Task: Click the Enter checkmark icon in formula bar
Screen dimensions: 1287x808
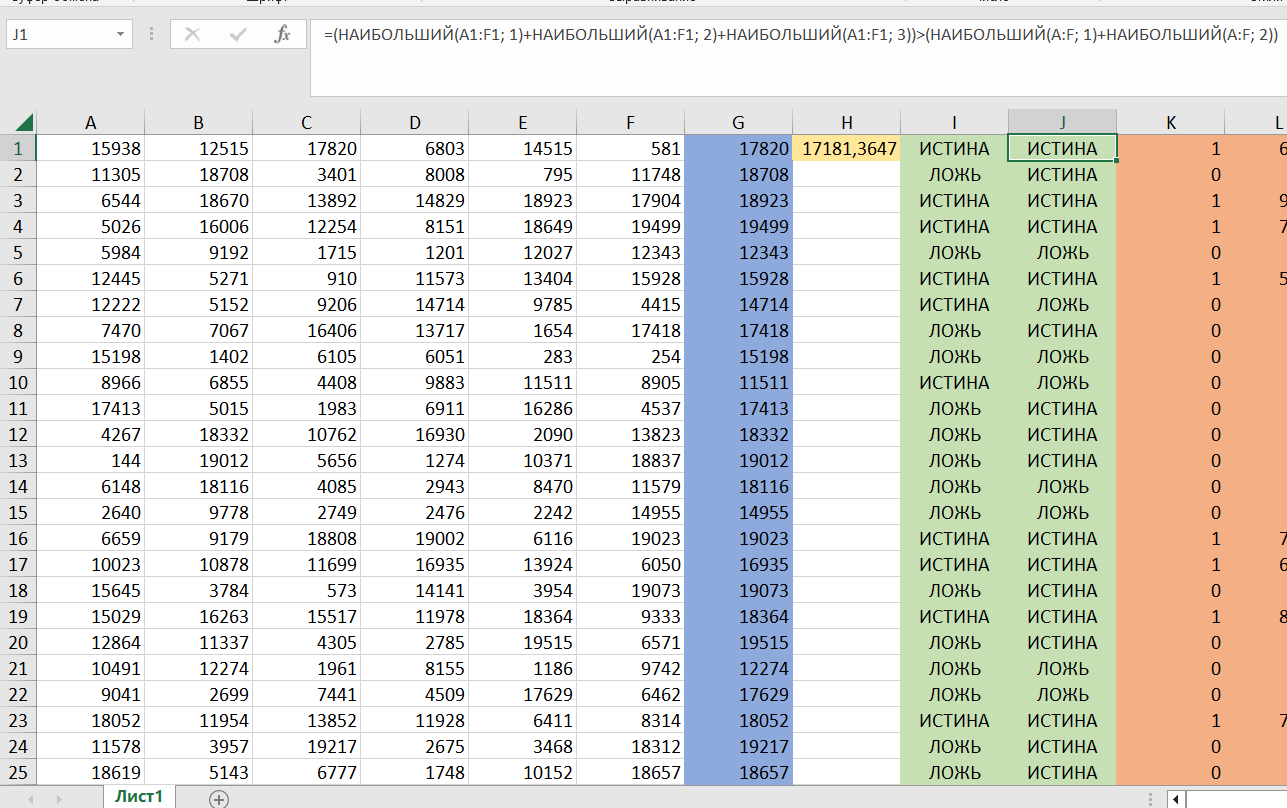Action: coord(238,34)
